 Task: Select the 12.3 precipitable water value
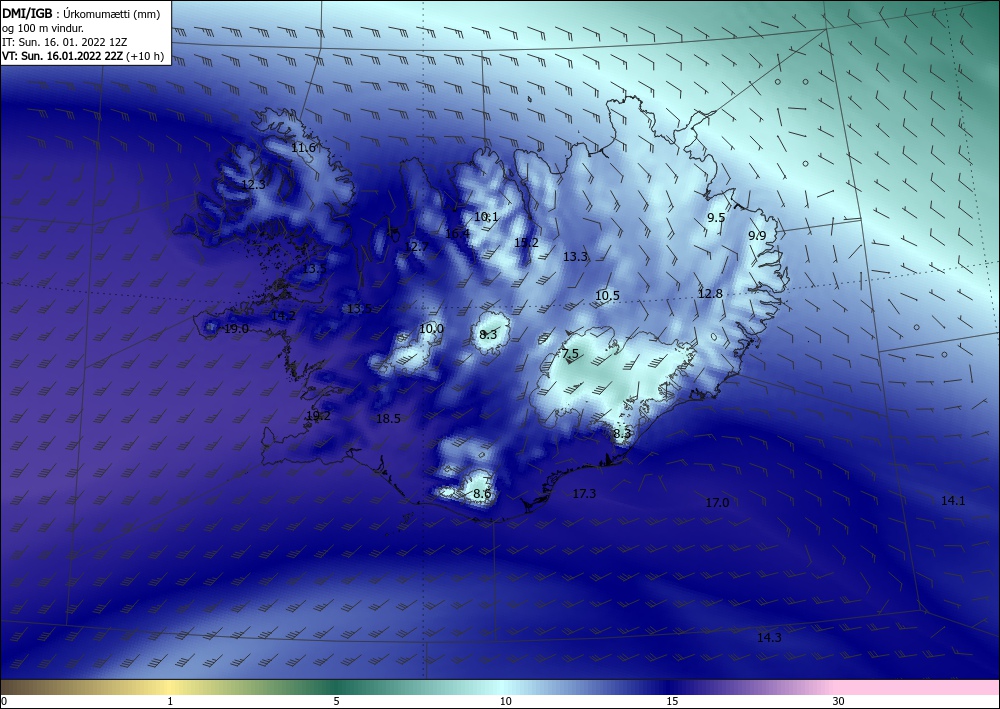(x=253, y=185)
